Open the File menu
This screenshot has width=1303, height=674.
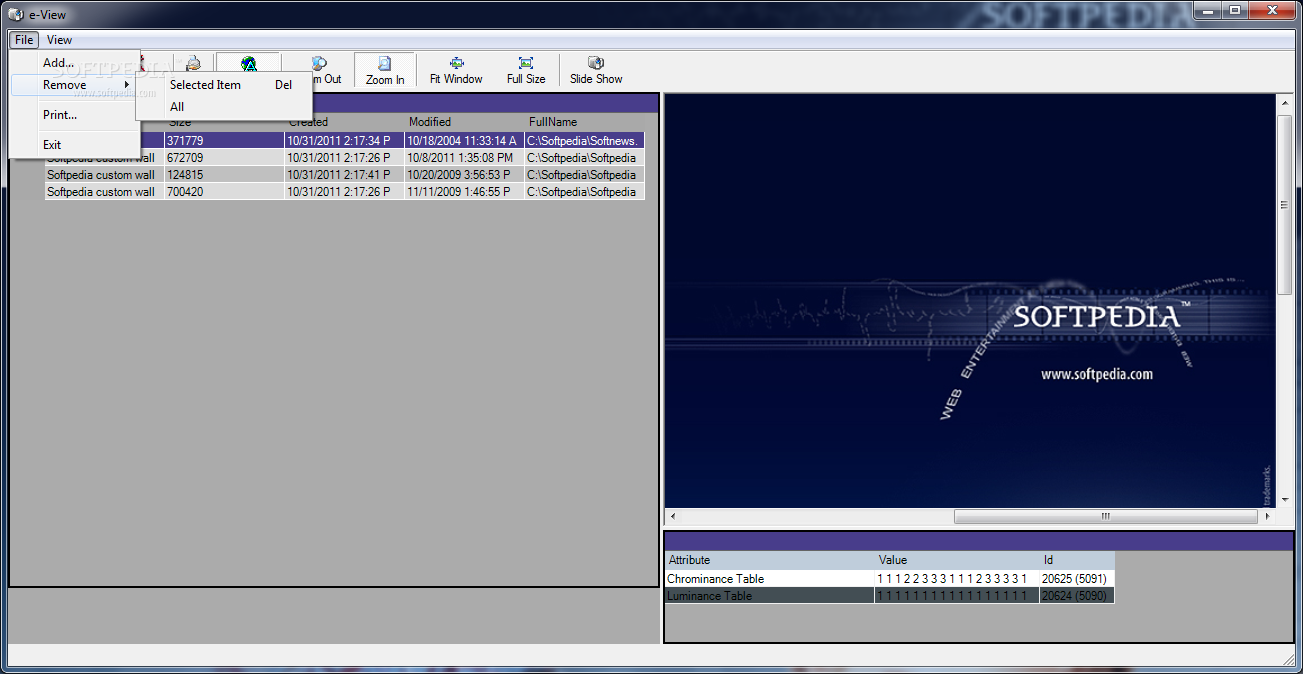(24, 40)
